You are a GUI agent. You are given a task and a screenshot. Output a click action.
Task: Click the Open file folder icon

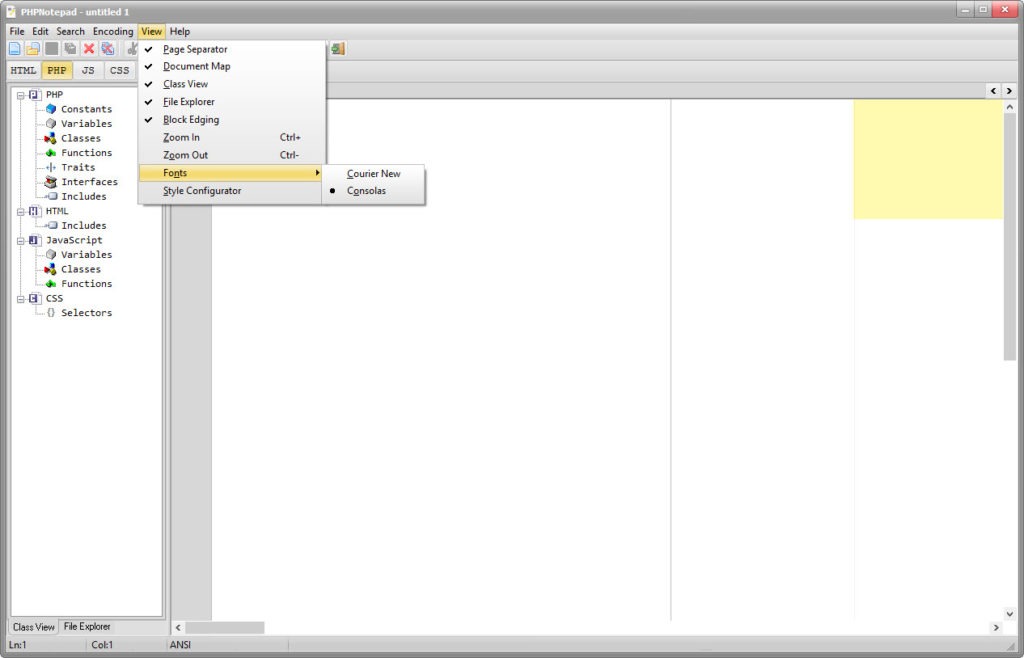click(x=33, y=49)
